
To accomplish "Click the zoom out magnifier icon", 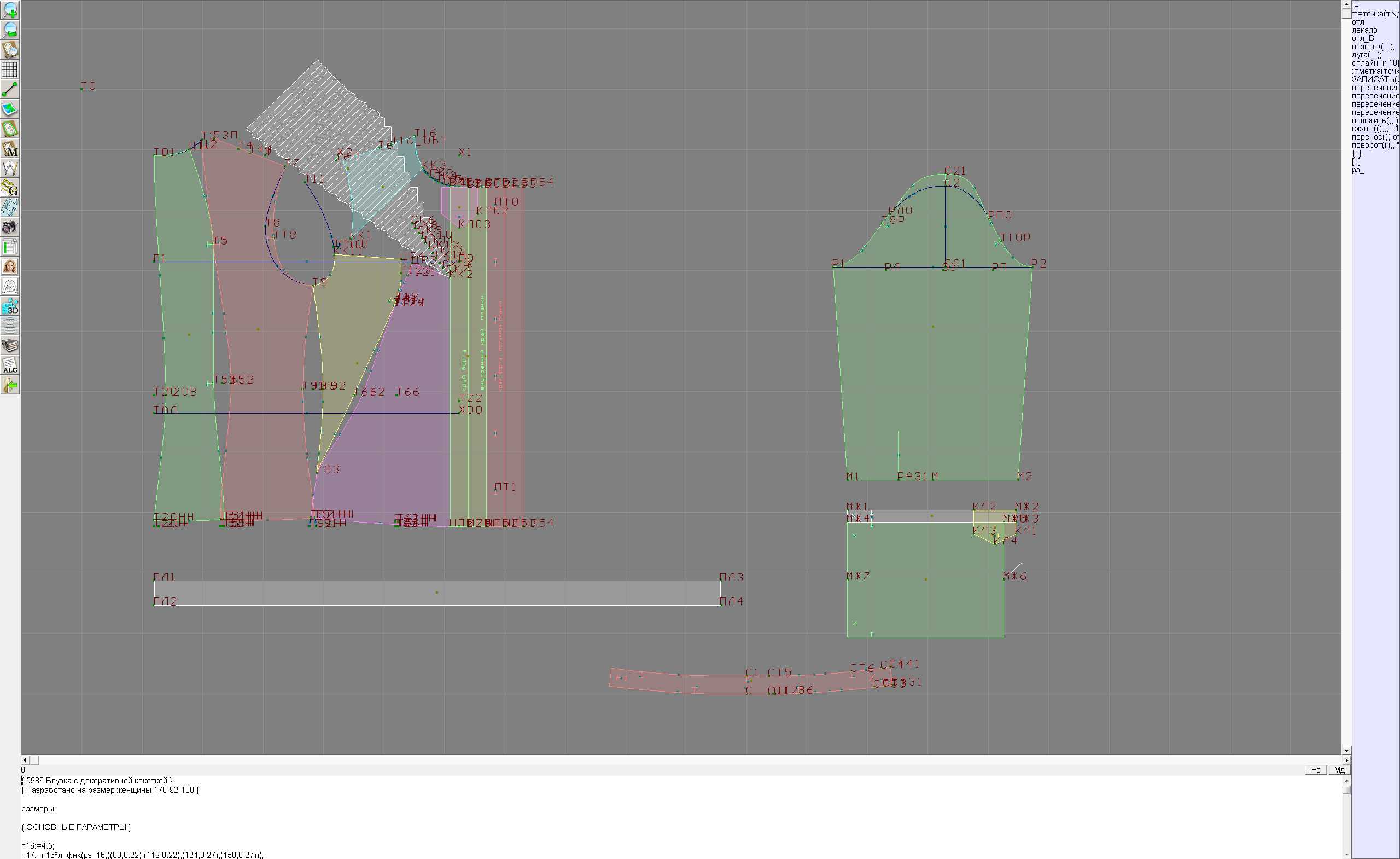I will point(10,30).
